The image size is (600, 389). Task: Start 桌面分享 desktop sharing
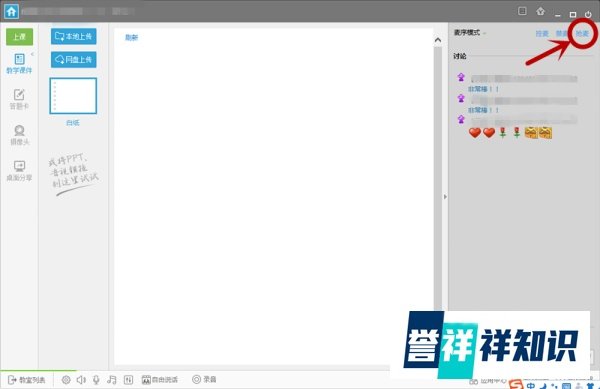[x=19, y=171]
